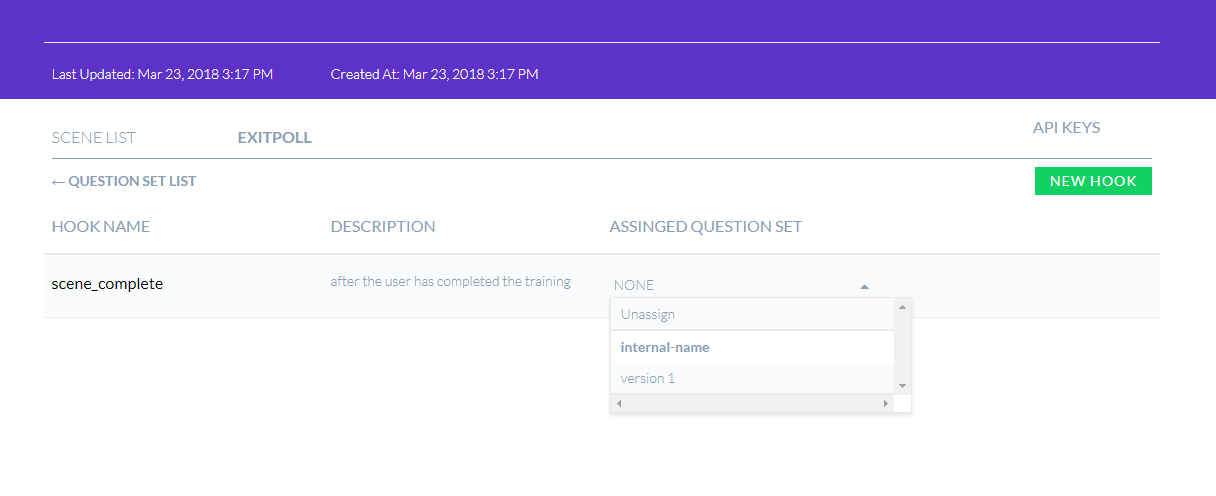Viewport: 1216px width, 496px height.
Task: Click the ASSINGED QUESTION SET column header
Action: click(x=706, y=226)
